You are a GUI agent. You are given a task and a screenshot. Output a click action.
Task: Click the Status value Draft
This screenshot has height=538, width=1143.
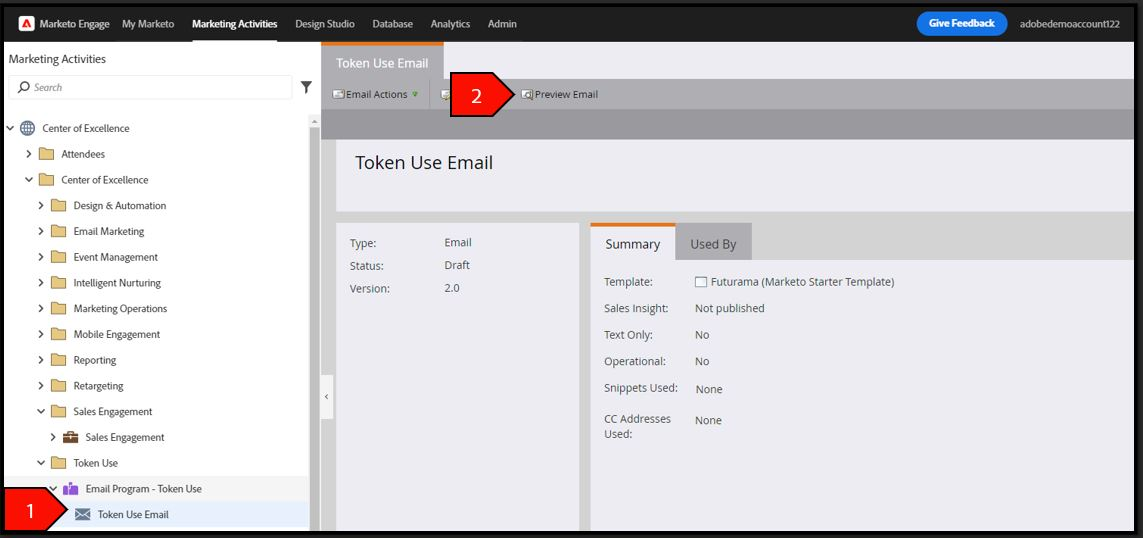457,265
